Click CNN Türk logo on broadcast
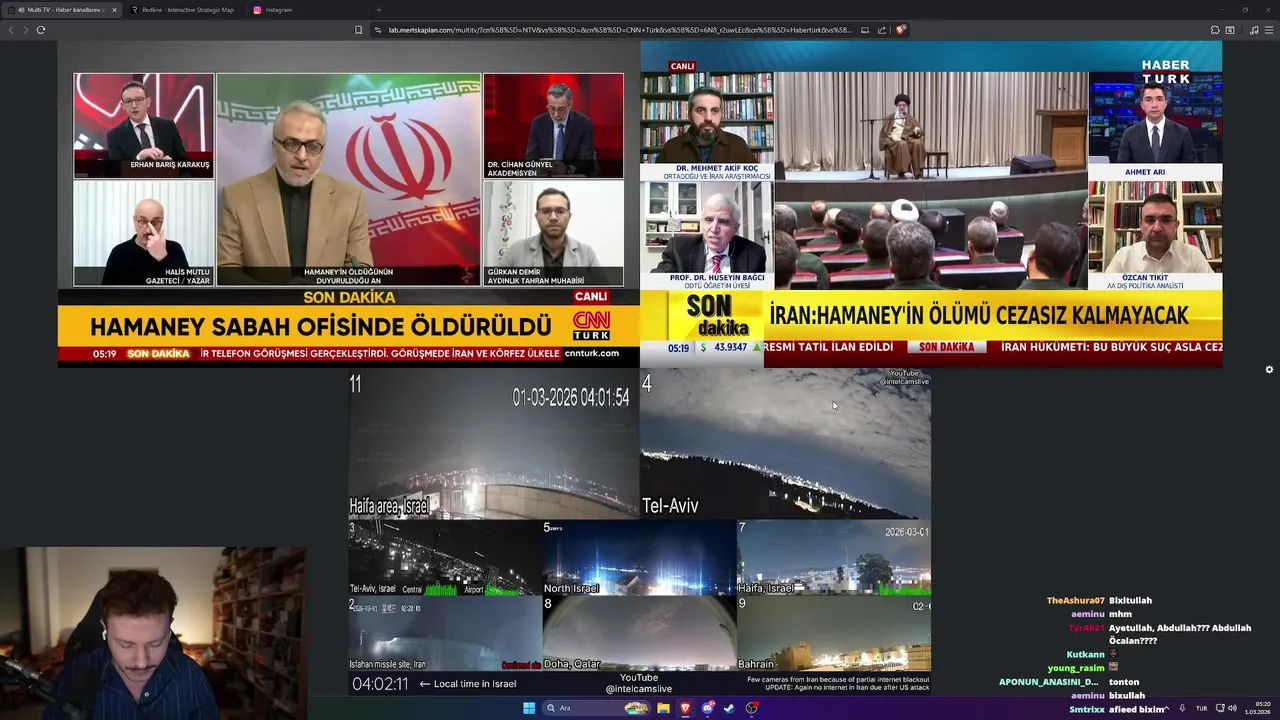 [x=591, y=325]
